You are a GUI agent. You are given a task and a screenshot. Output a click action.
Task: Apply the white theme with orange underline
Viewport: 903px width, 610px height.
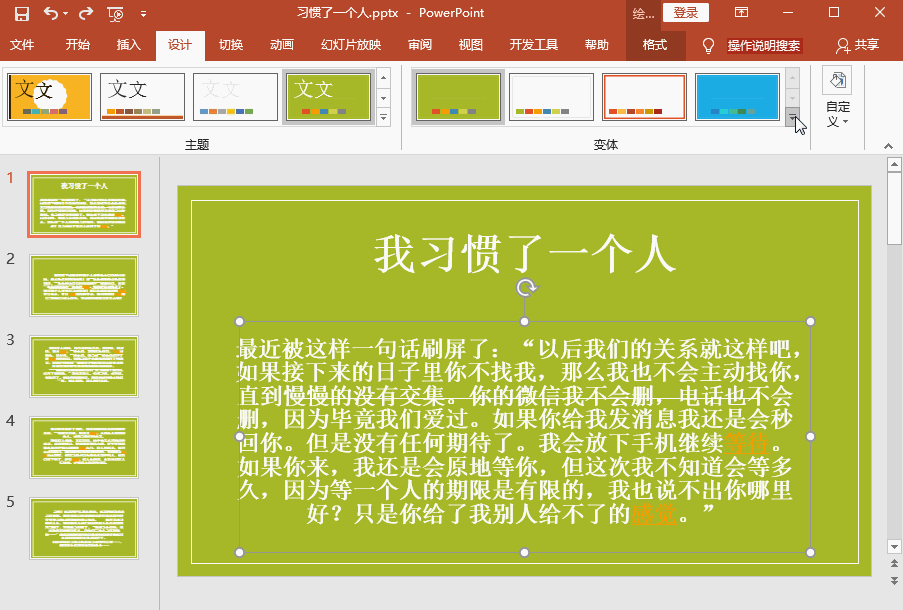click(x=142, y=96)
